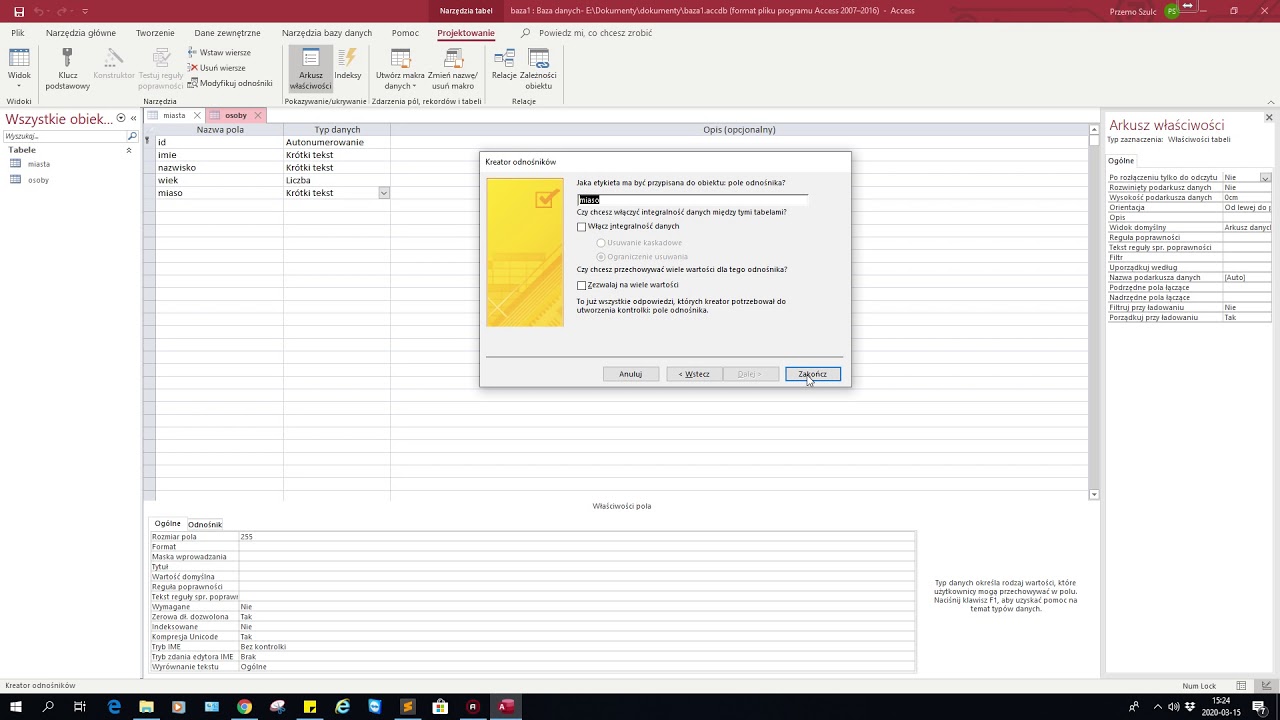Screen dimensions: 1280x720
Task: Open 'Po rozłączeniu tylko do odczytu' dropdown arrow
Action: pos(1265,178)
